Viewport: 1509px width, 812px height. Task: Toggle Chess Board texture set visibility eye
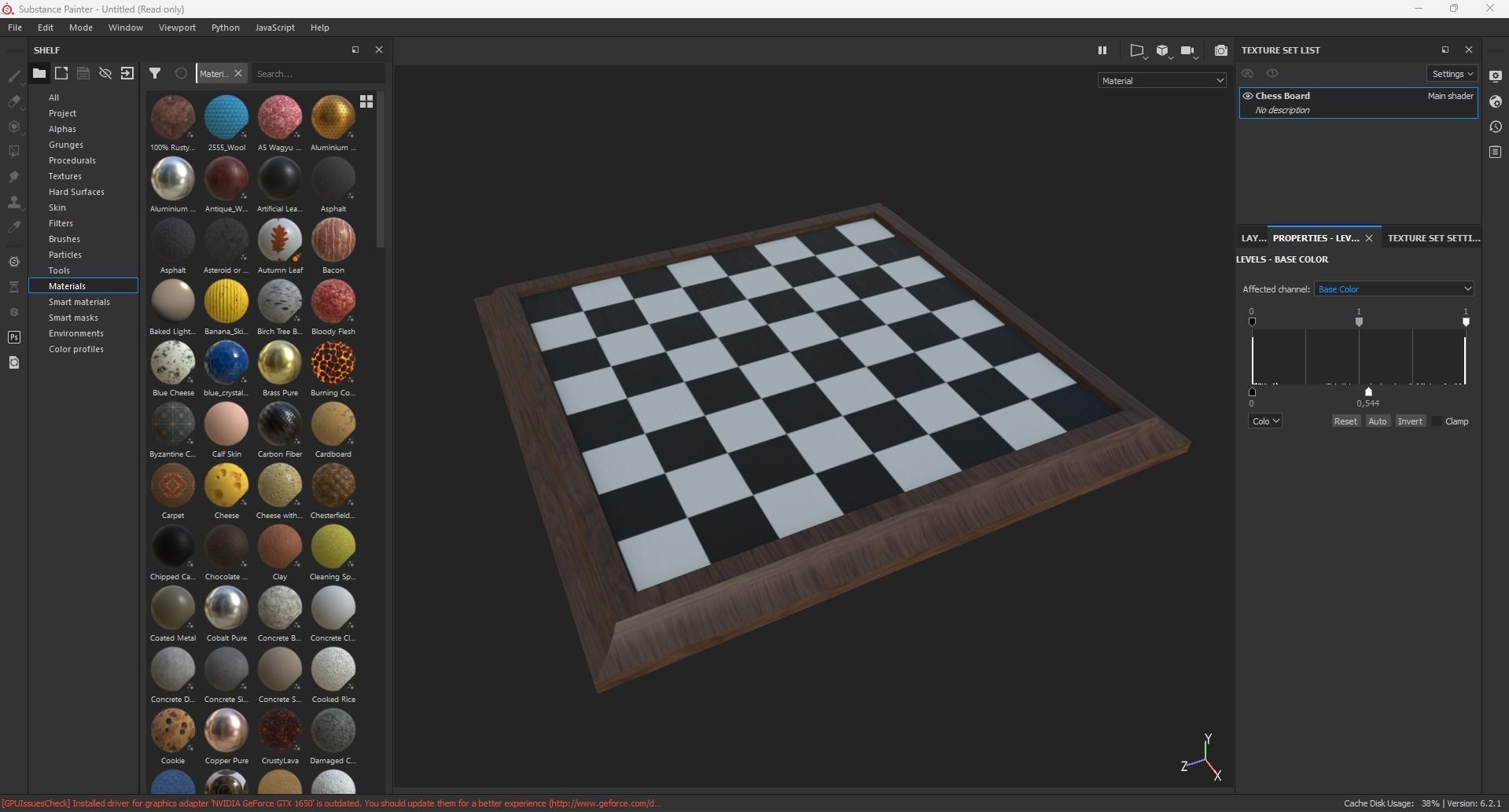pyautogui.click(x=1247, y=96)
